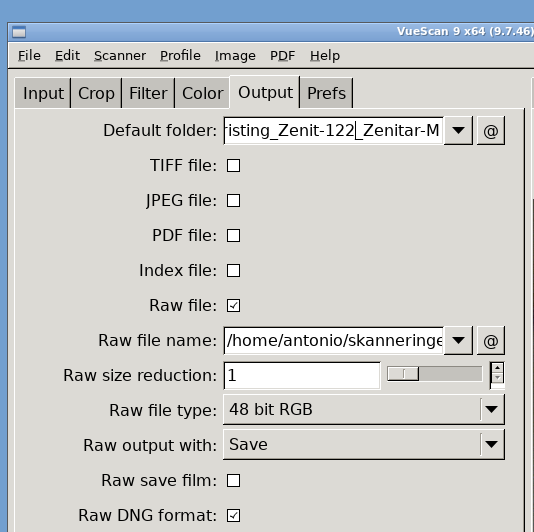Click the VueScan 9 x64 title bar text
The height and width of the screenshot is (532, 534).
[465, 31]
